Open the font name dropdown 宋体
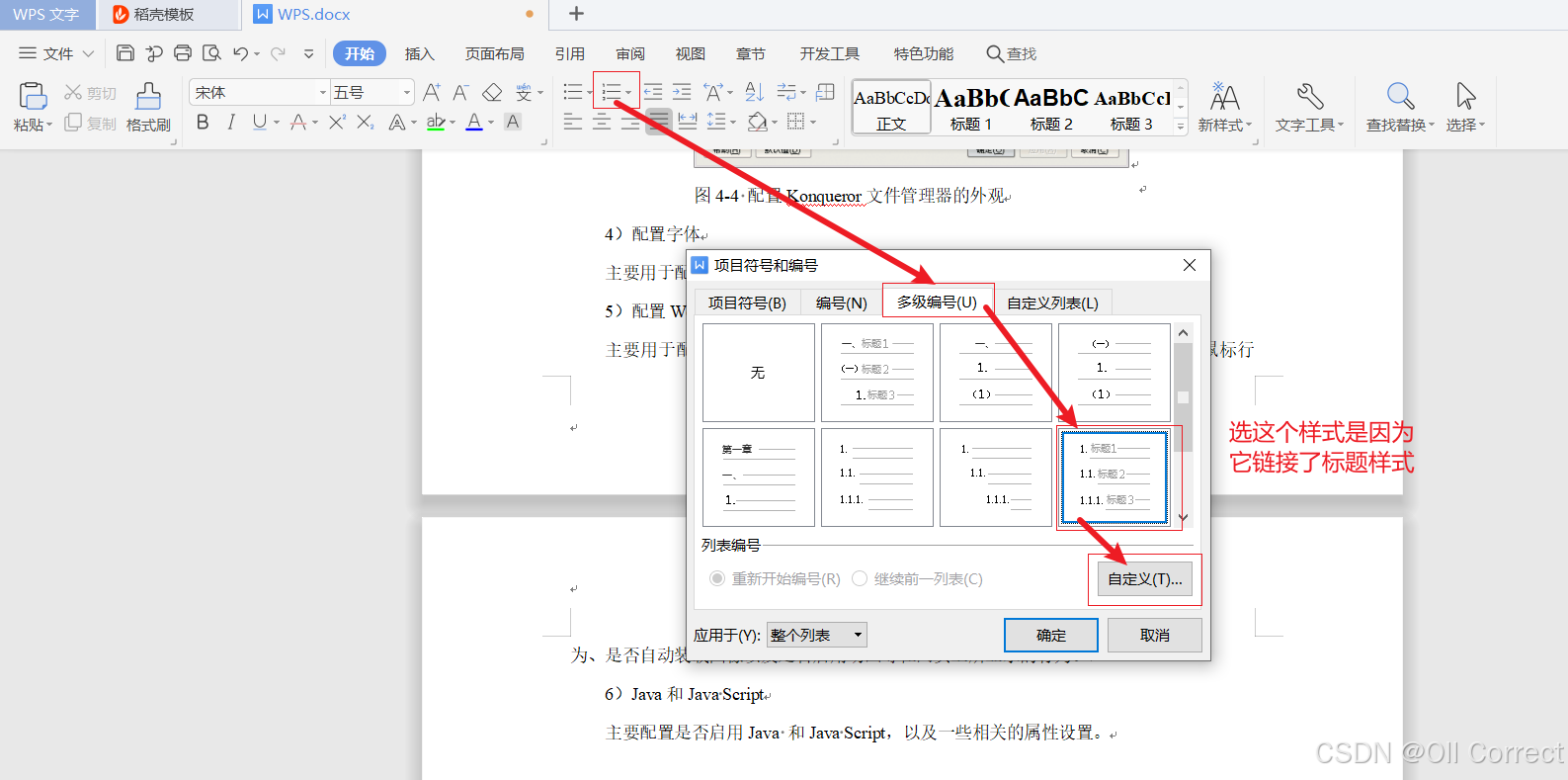The height and width of the screenshot is (780, 1568). click(322, 92)
